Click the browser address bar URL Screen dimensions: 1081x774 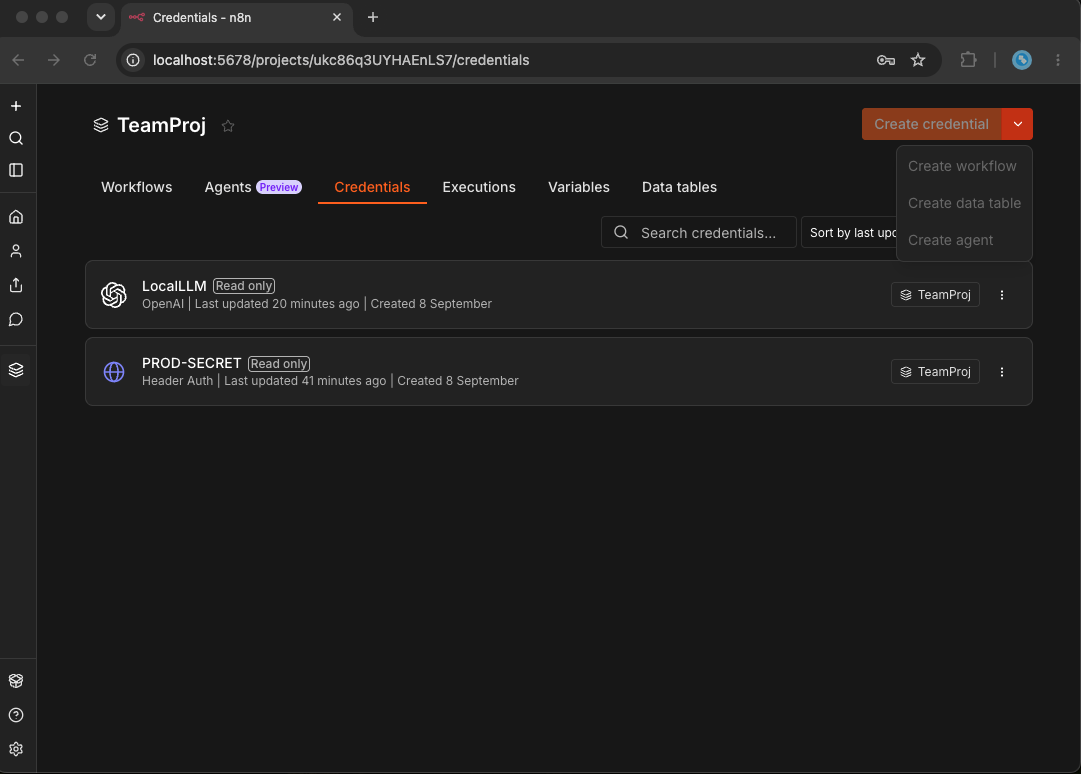click(x=341, y=60)
